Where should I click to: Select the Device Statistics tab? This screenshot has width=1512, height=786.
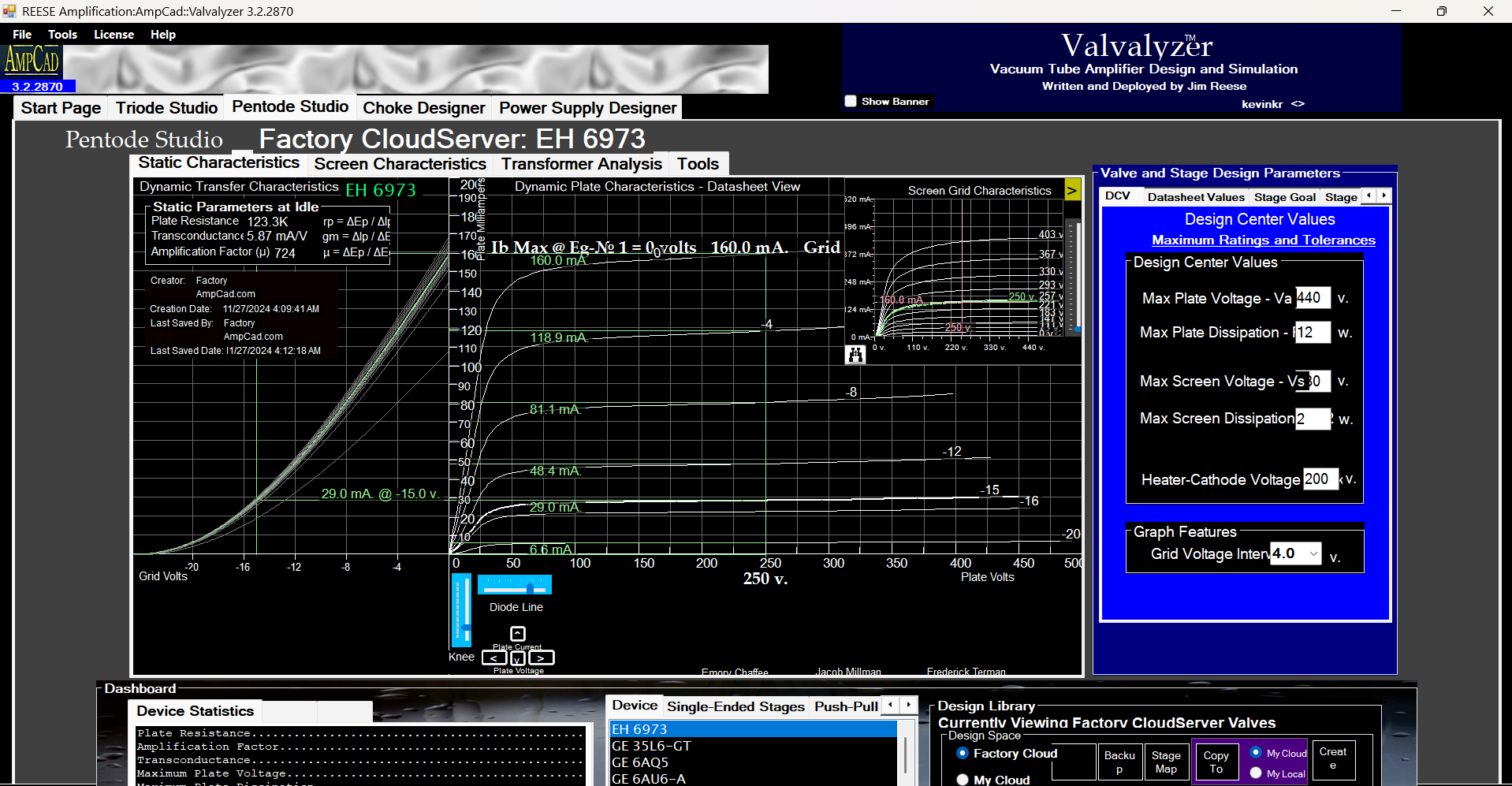[x=196, y=711]
